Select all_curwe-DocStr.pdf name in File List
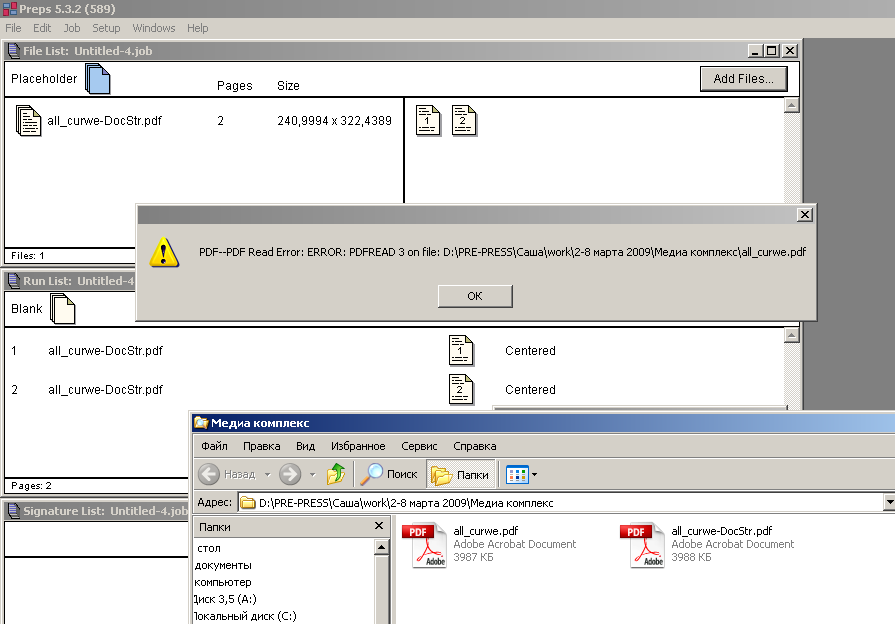This screenshot has height=624, width=895. tap(104, 121)
